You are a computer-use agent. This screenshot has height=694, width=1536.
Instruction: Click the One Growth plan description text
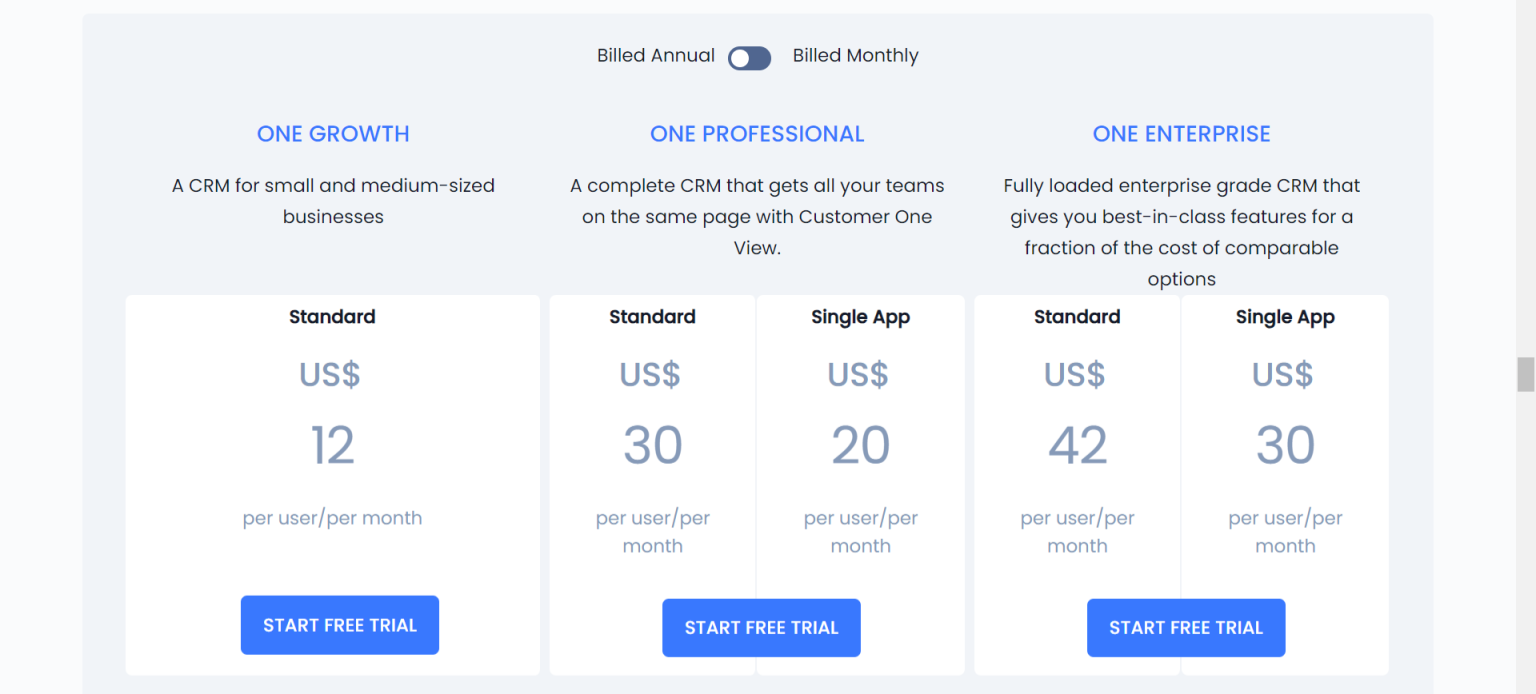point(333,201)
